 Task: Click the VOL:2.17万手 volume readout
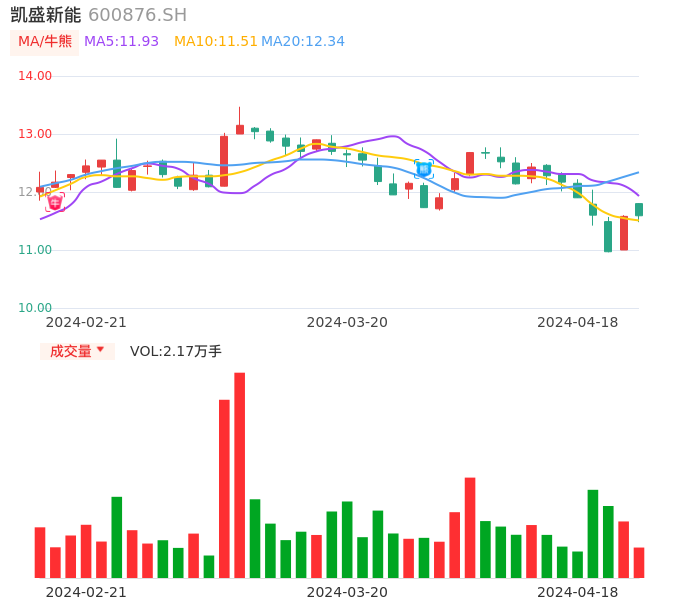click(176, 351)
